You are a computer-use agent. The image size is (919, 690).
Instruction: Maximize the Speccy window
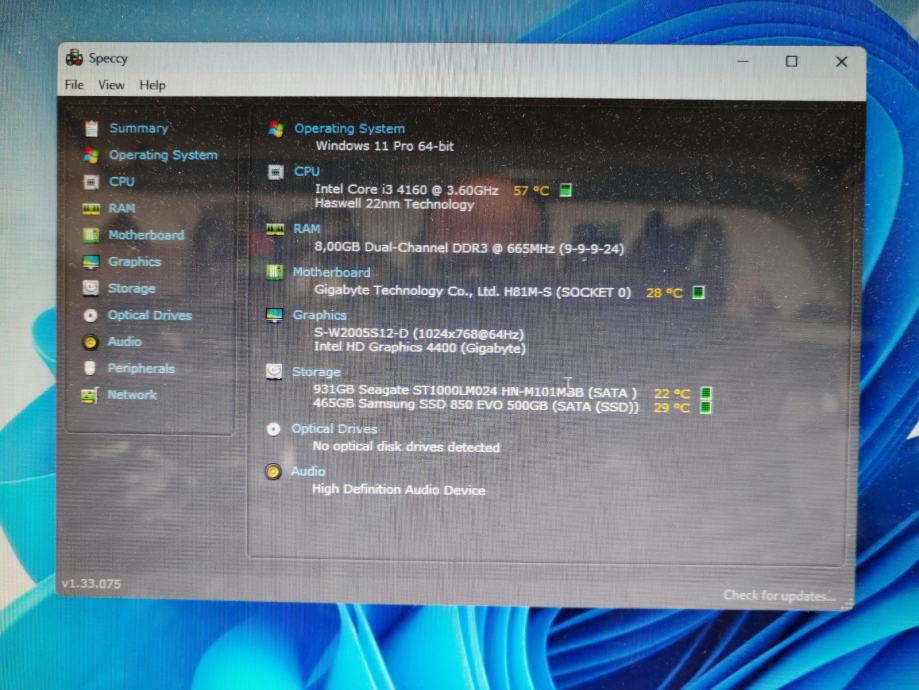point(791,61)
